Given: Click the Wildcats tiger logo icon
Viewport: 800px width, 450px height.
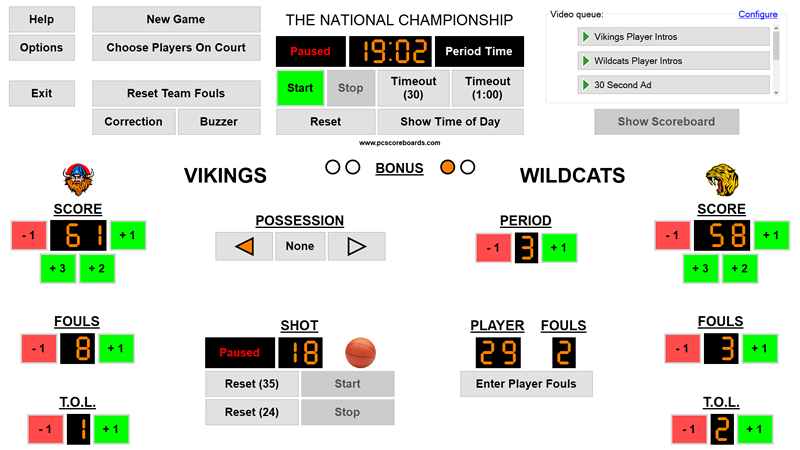Looking at the screenshot, I should (722, 180).
